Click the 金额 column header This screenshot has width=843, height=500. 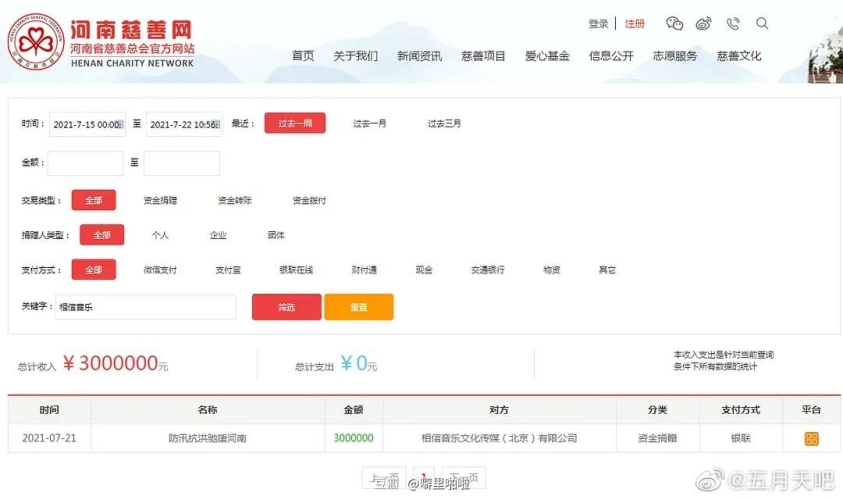coord(353,410)
